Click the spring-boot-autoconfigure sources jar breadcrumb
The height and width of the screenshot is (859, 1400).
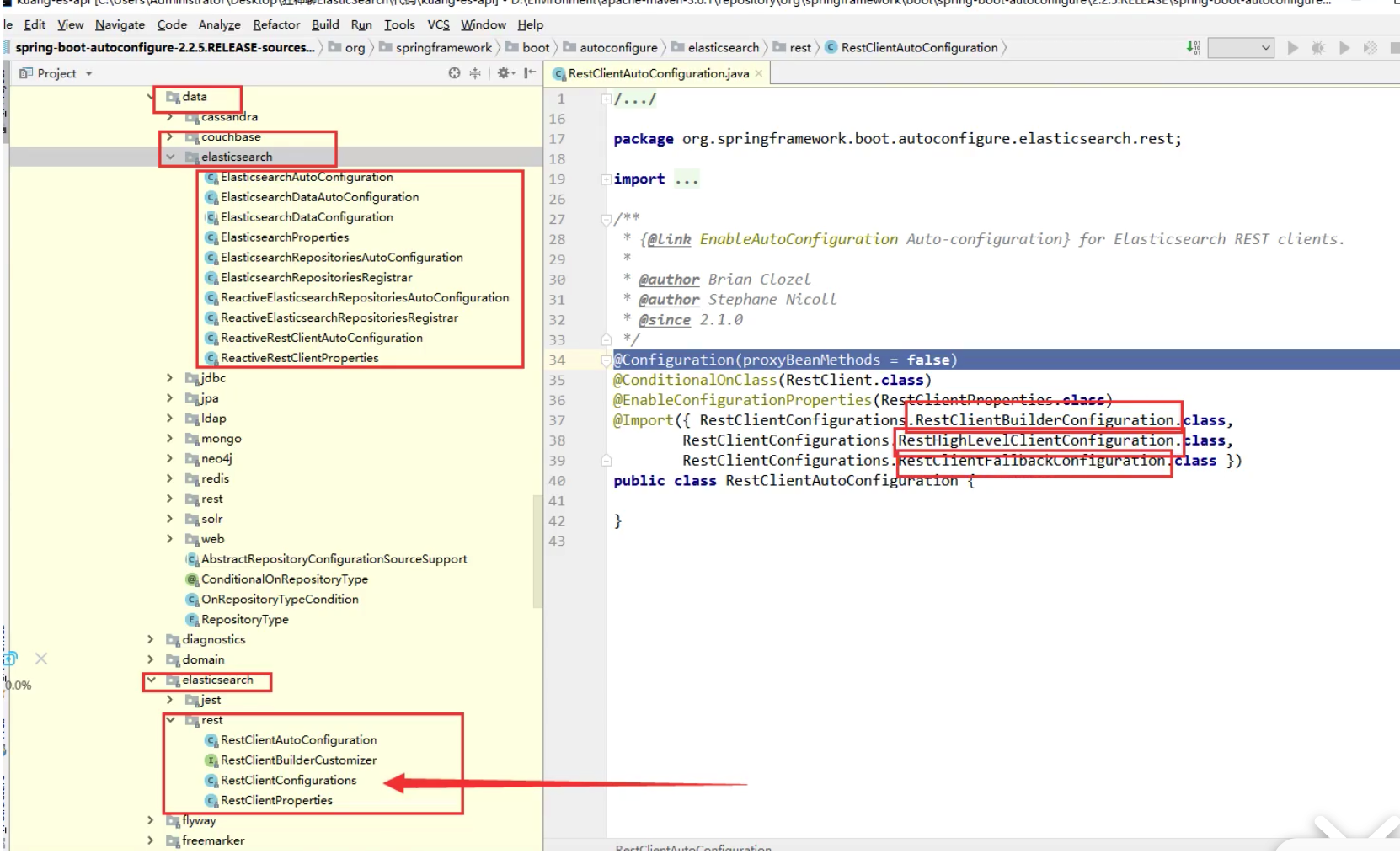[x=165, y=48]
